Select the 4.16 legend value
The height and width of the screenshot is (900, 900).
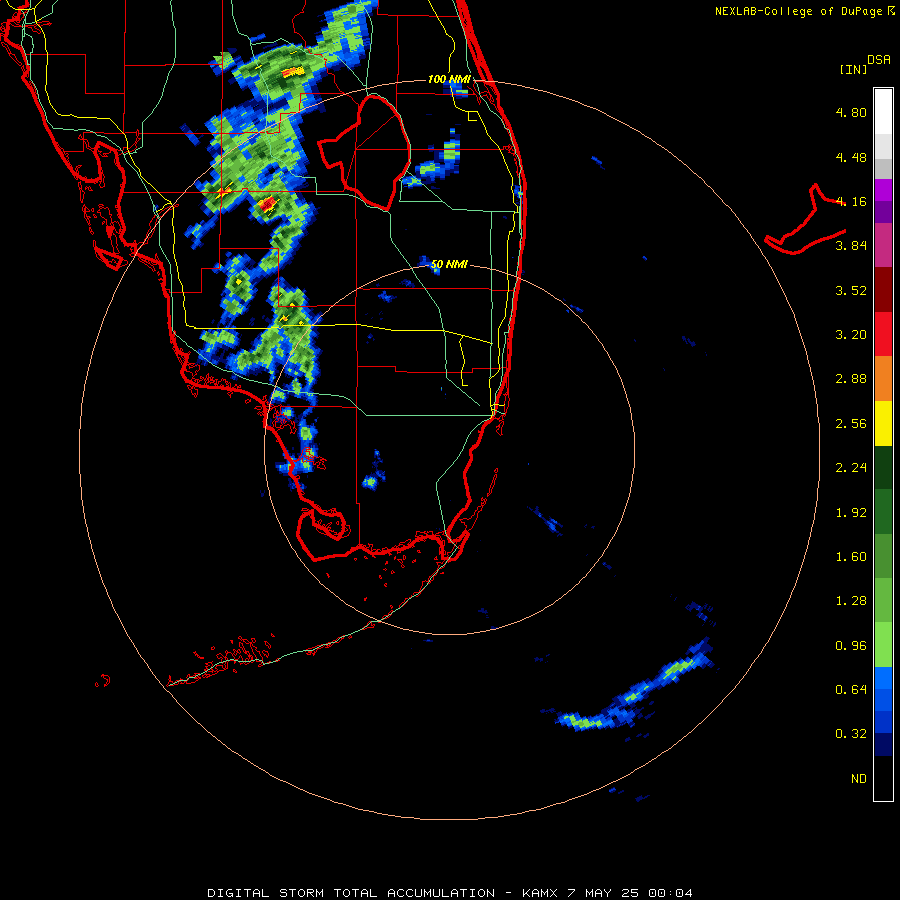click(851, 201)
